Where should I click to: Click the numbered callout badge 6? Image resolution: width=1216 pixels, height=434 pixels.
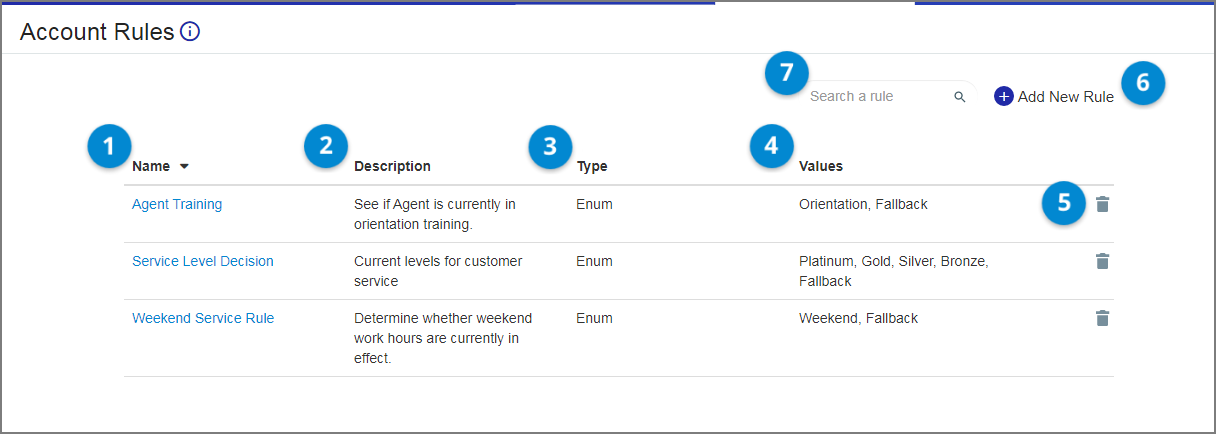[x=1143, y=84]
